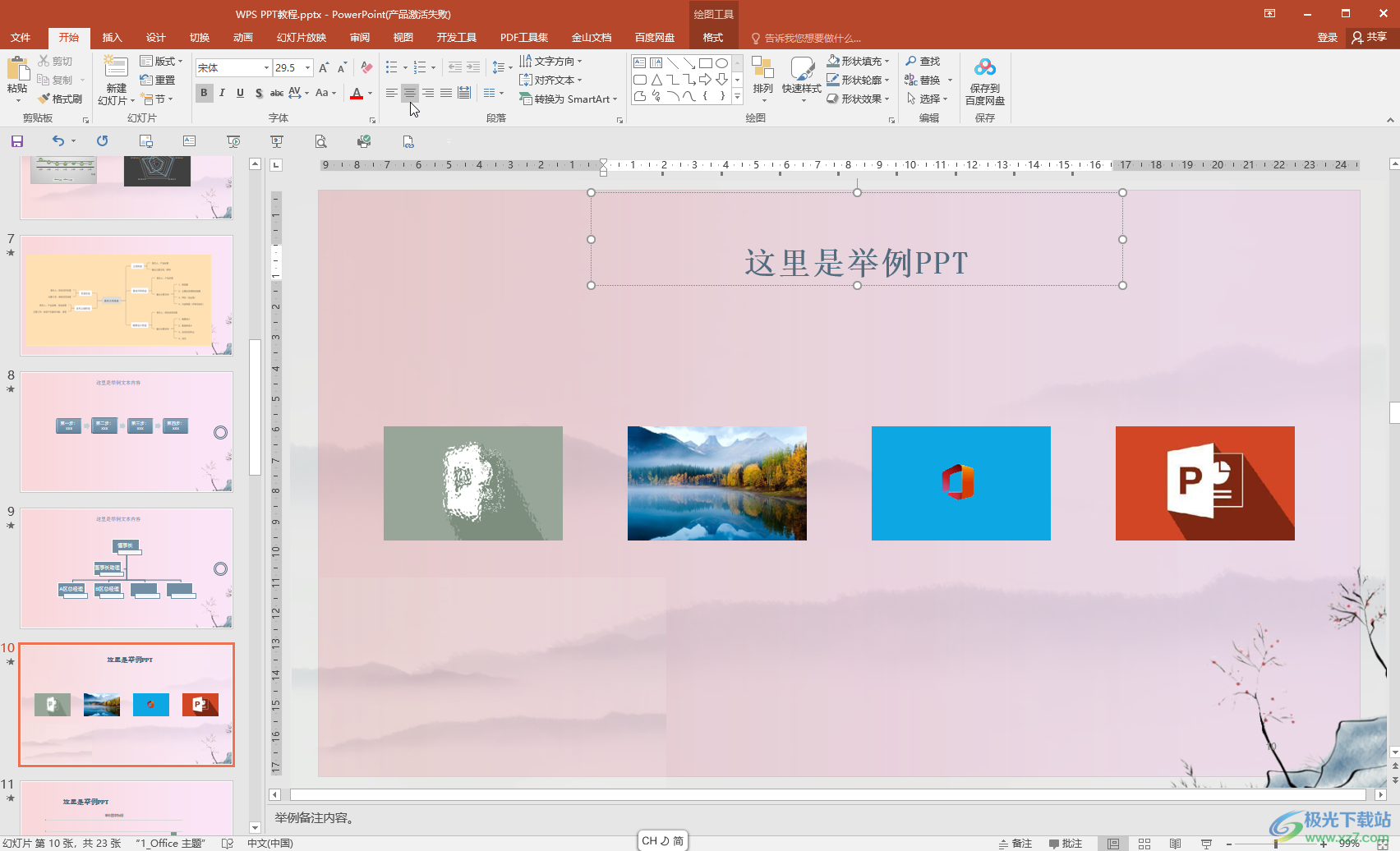
Task: Open line spacing dropdown
Action: 501,67
